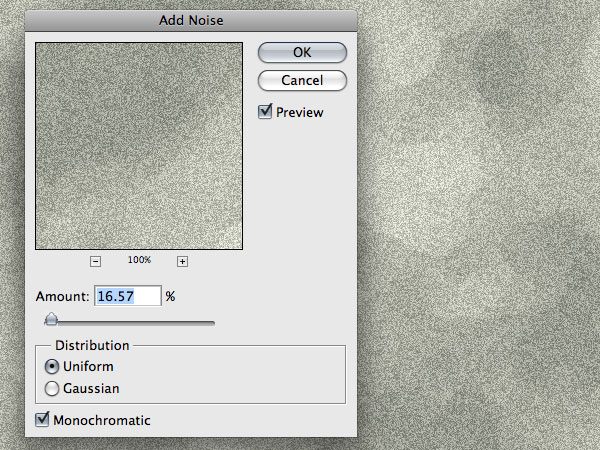Click the Amount slider handle
This screenshot has width=600, height=450.
[51, 320]
